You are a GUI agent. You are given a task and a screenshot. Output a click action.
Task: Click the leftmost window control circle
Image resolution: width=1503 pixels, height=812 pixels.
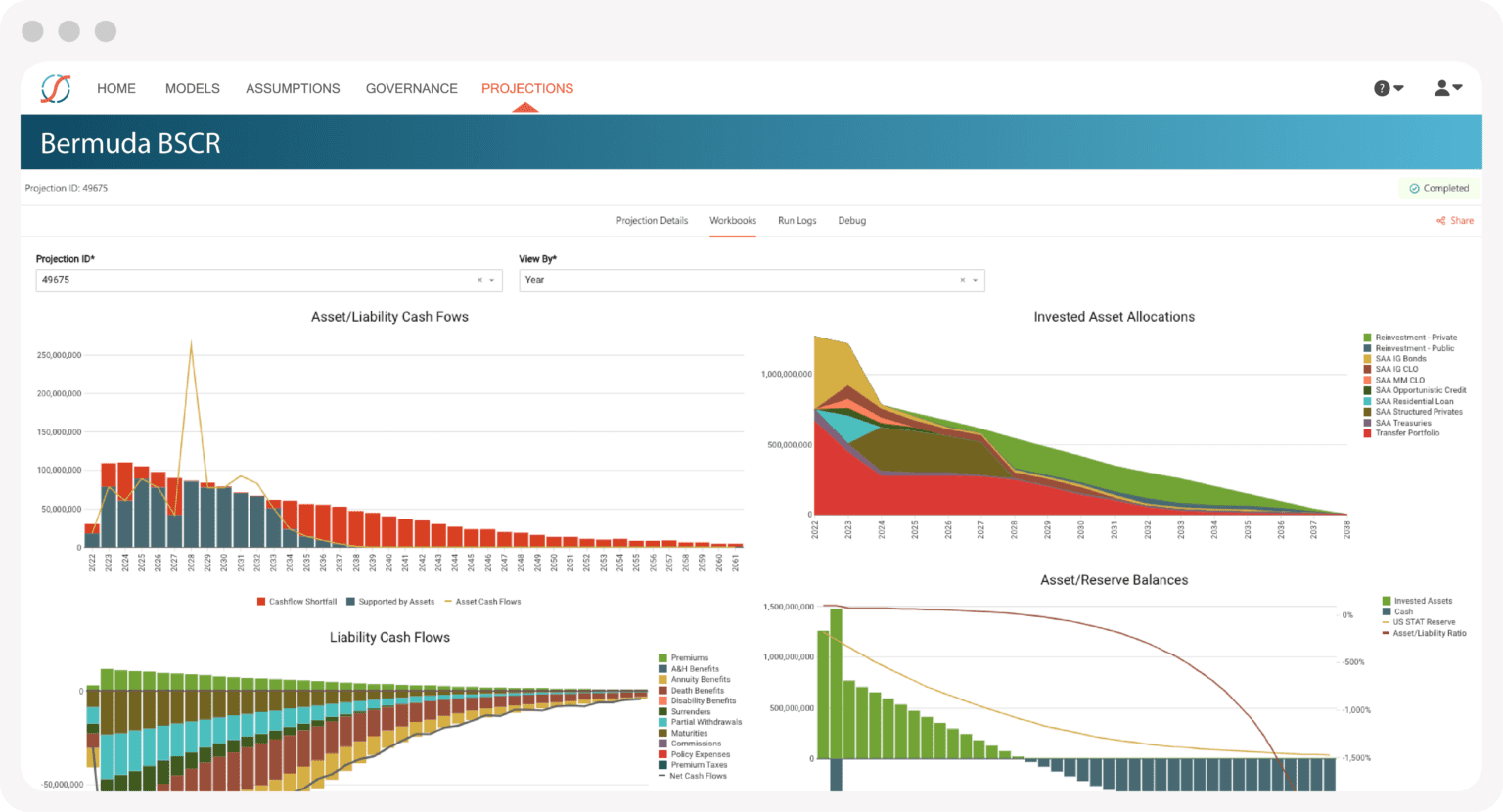tap(32, 30)
